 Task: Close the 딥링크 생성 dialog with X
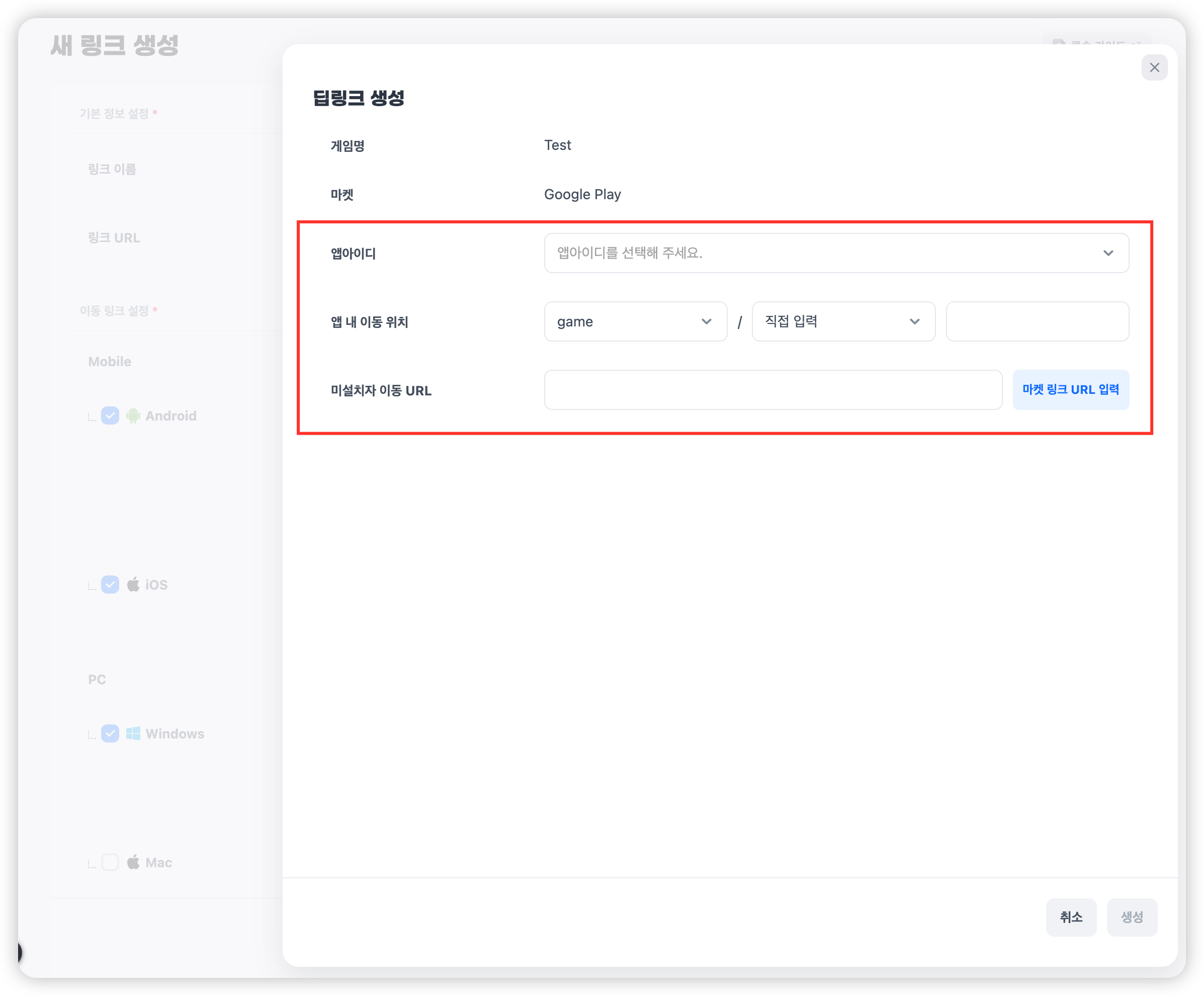tap(1154, 68)
